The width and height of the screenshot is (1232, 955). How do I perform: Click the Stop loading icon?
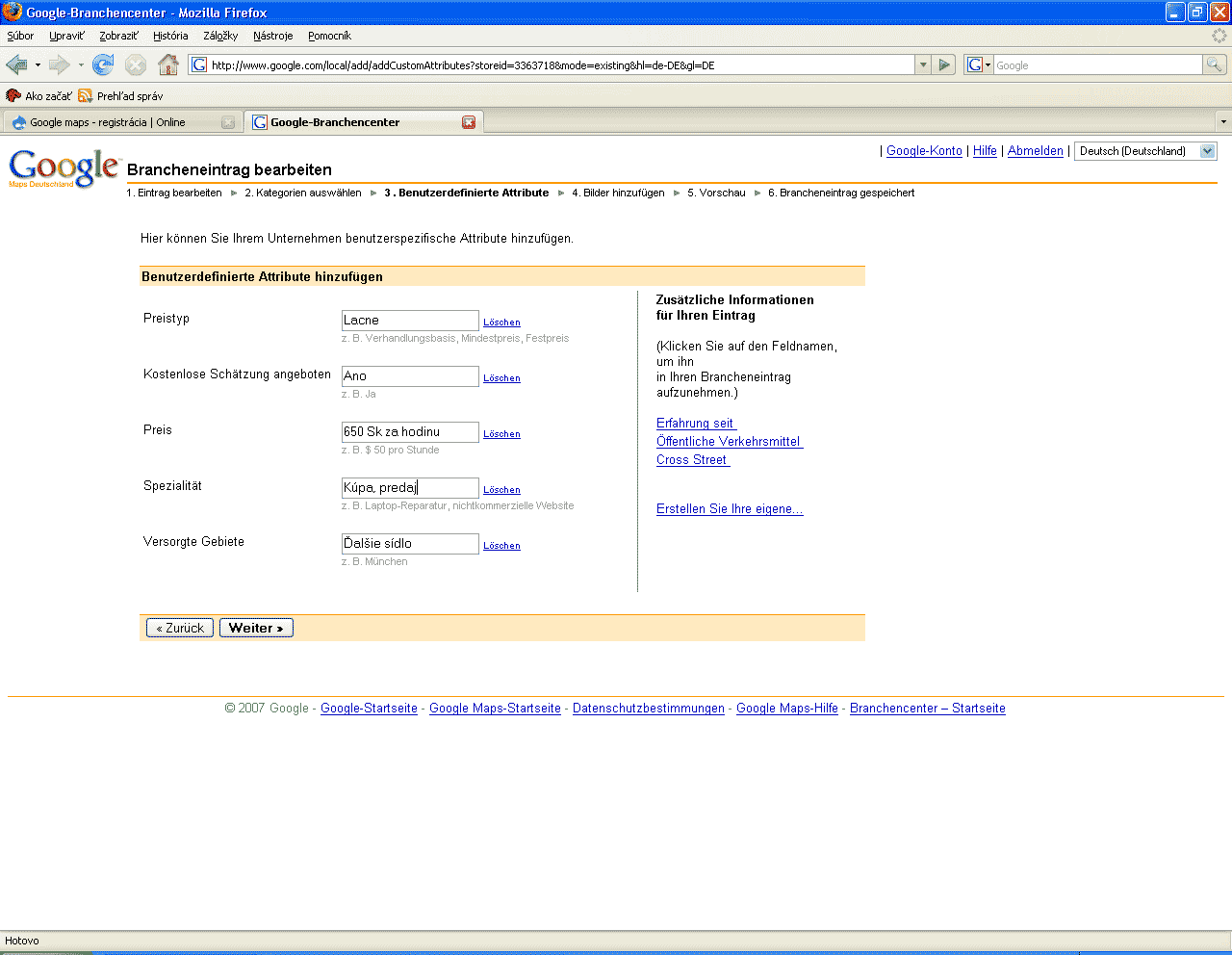coord(136,65)
